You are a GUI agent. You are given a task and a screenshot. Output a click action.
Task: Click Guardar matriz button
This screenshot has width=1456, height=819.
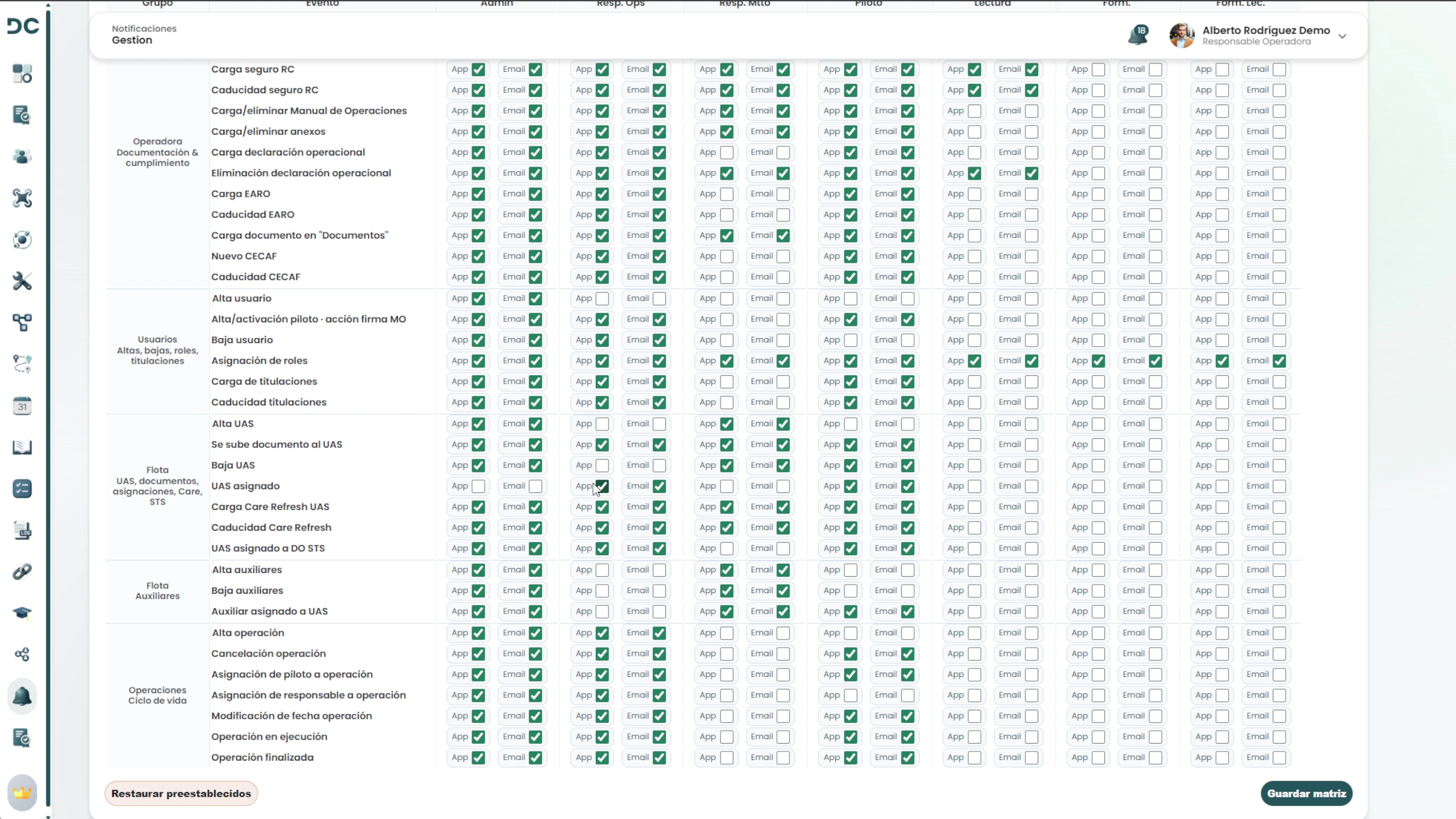[1307, 794]
